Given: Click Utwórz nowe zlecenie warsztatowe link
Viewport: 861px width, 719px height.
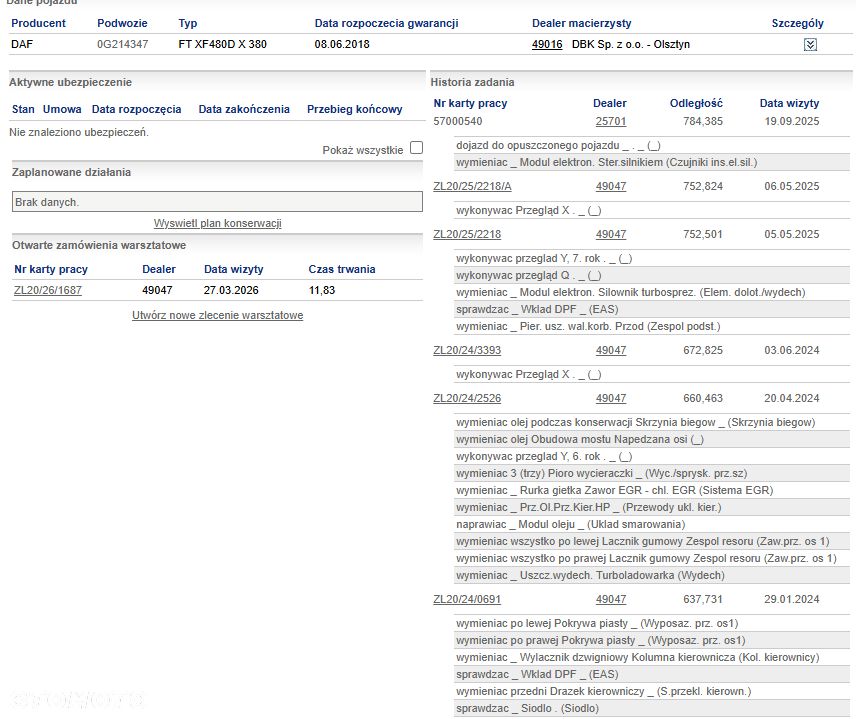Looking at the screenshot, I should [217, 315].
